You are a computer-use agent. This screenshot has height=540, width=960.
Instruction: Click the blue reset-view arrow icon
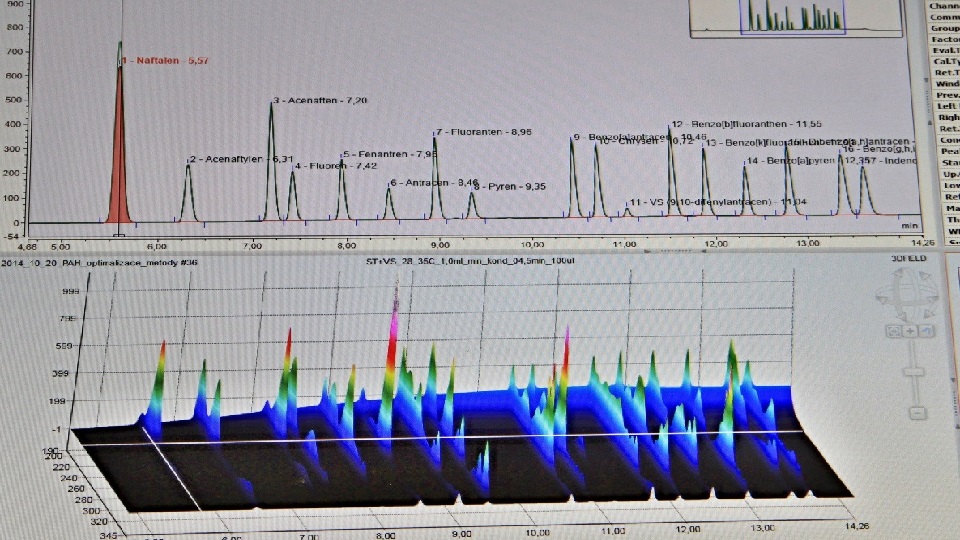coord(928,331)
